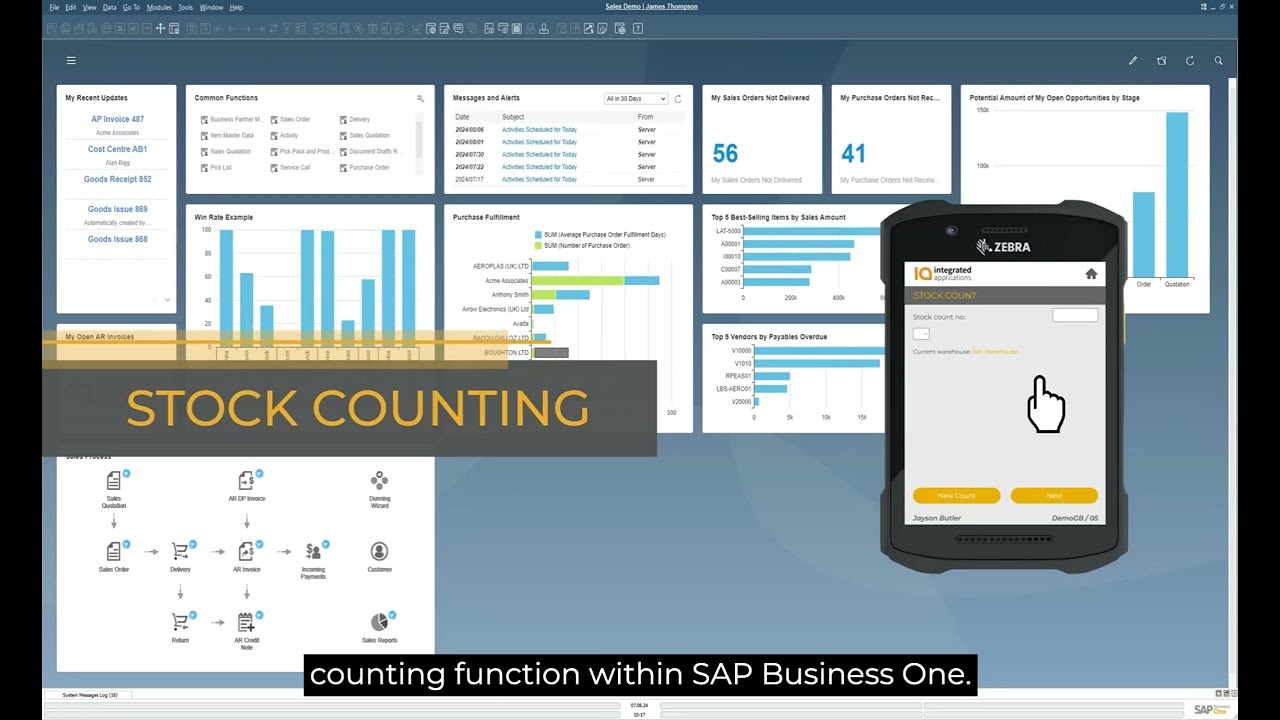Open Common Functions wrench settings icon
This screenshot has width=1280, height=720.
pos(420,98)
